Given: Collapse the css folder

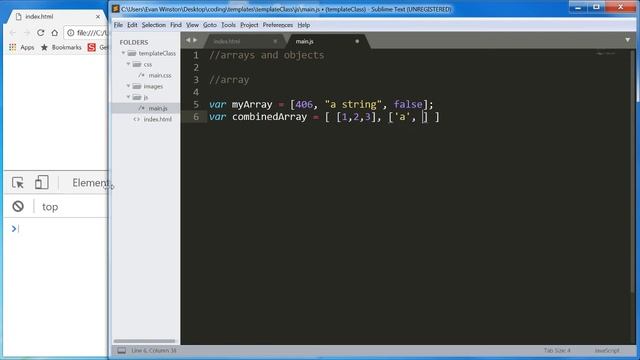Looking at the screenshot, I should coord(128,64).
